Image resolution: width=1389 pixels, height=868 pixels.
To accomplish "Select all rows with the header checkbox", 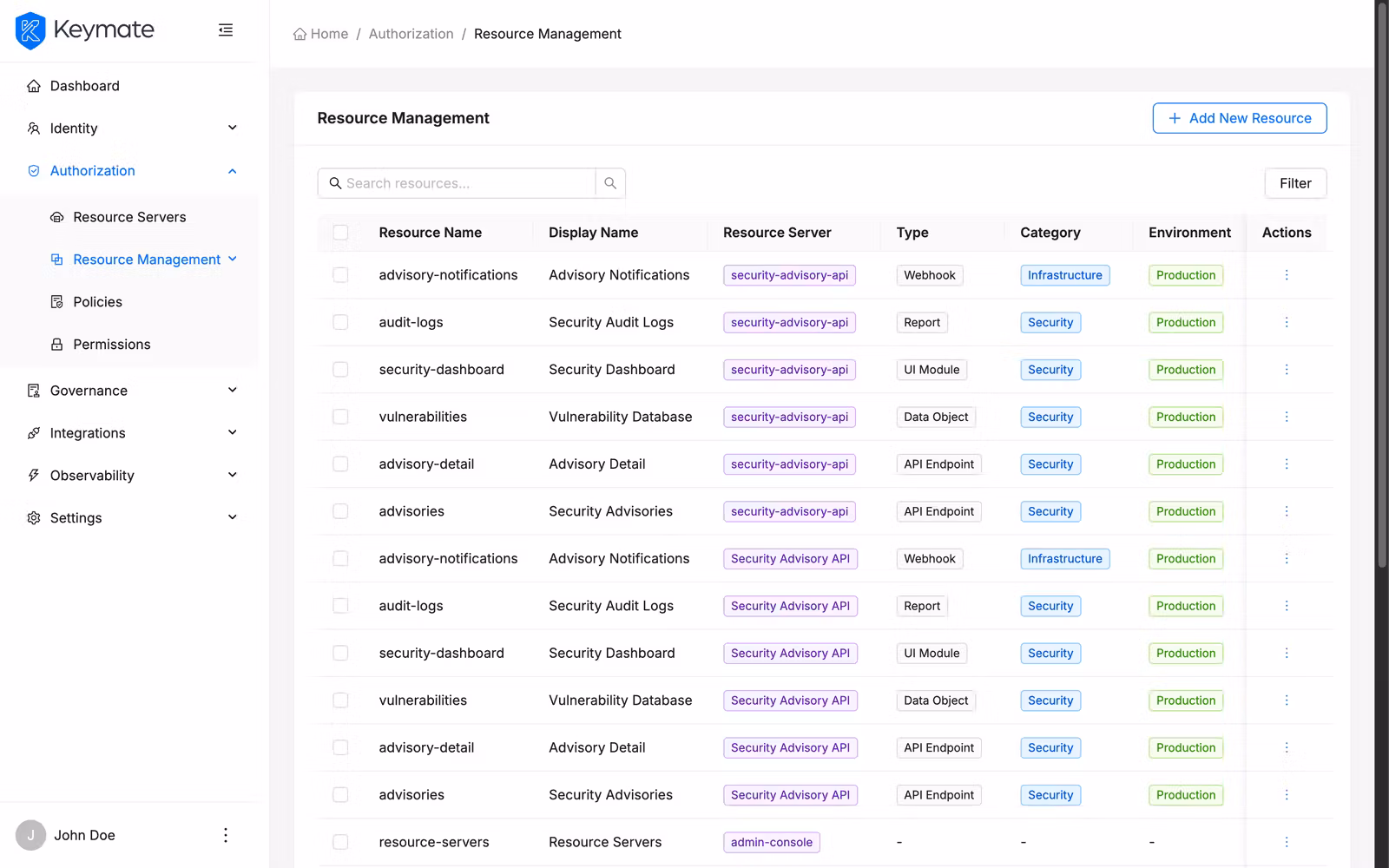I will point(340,233).
